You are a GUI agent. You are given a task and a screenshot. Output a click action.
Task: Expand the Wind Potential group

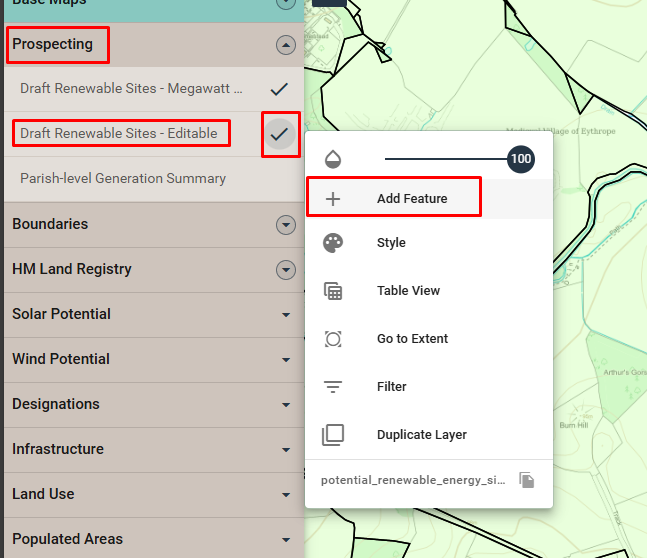(x=286, y=360)
